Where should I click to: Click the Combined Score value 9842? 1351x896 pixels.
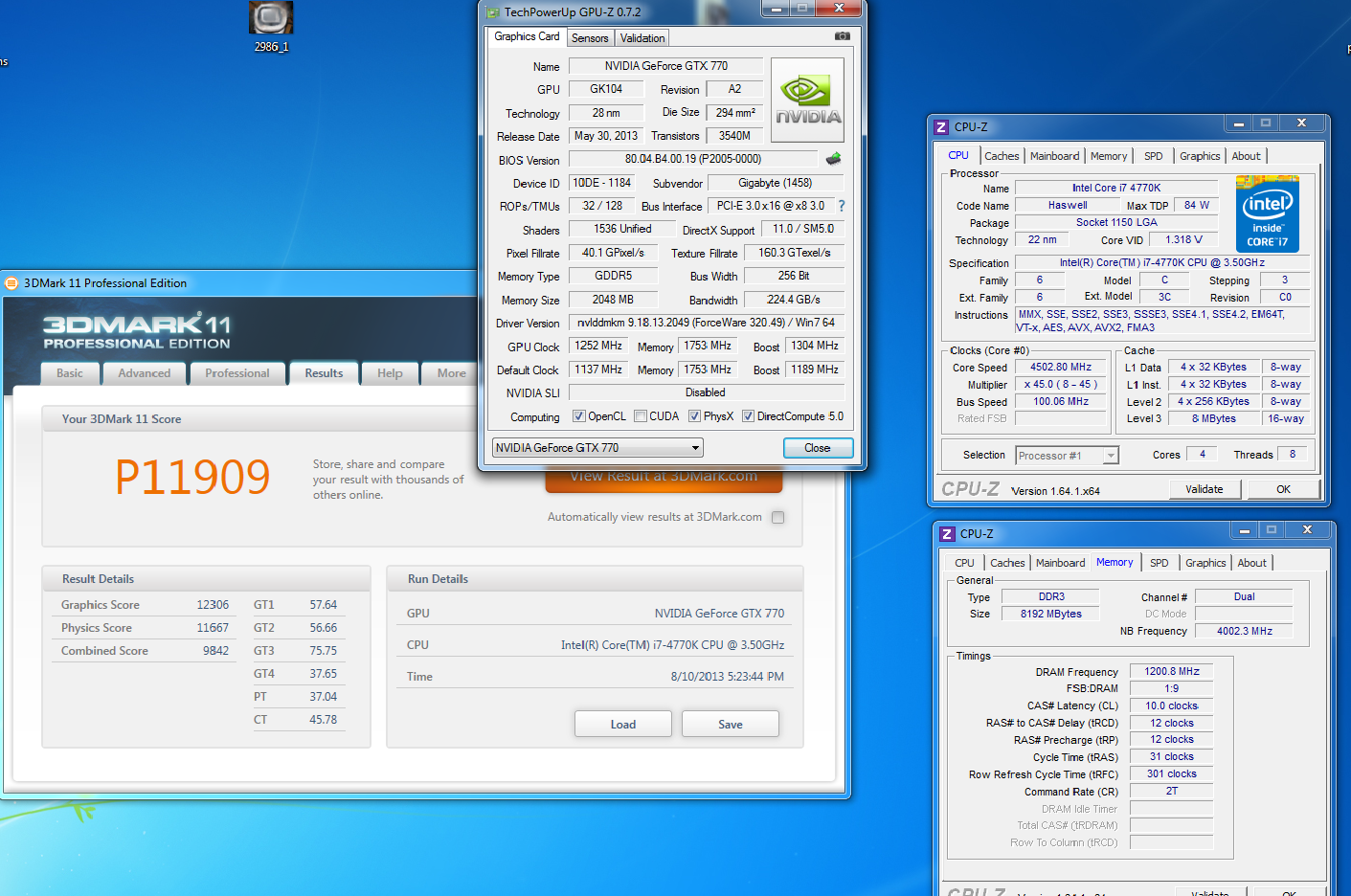point(215,651)
